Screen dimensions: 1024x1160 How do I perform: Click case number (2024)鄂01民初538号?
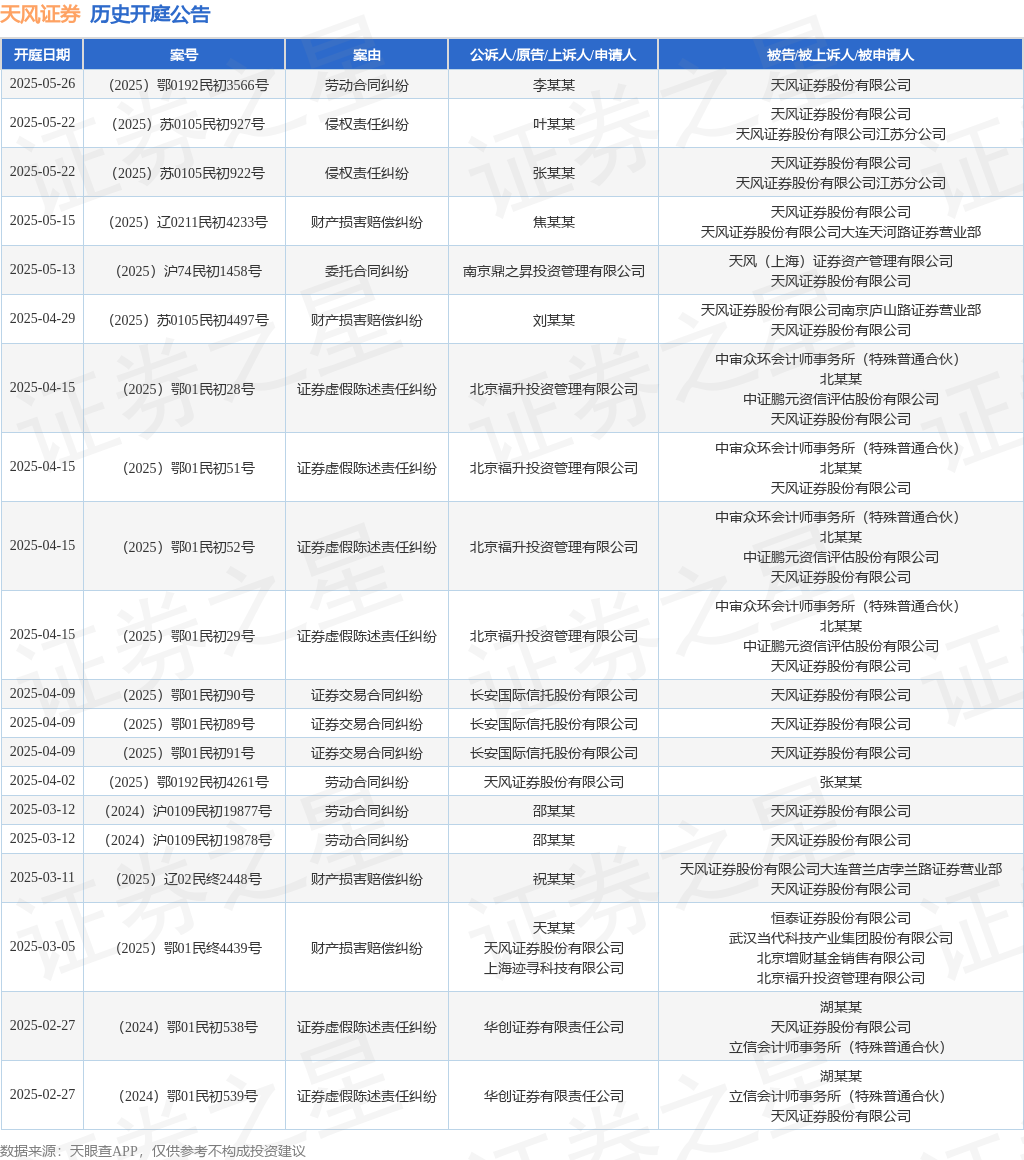[x=188, y=1027]
